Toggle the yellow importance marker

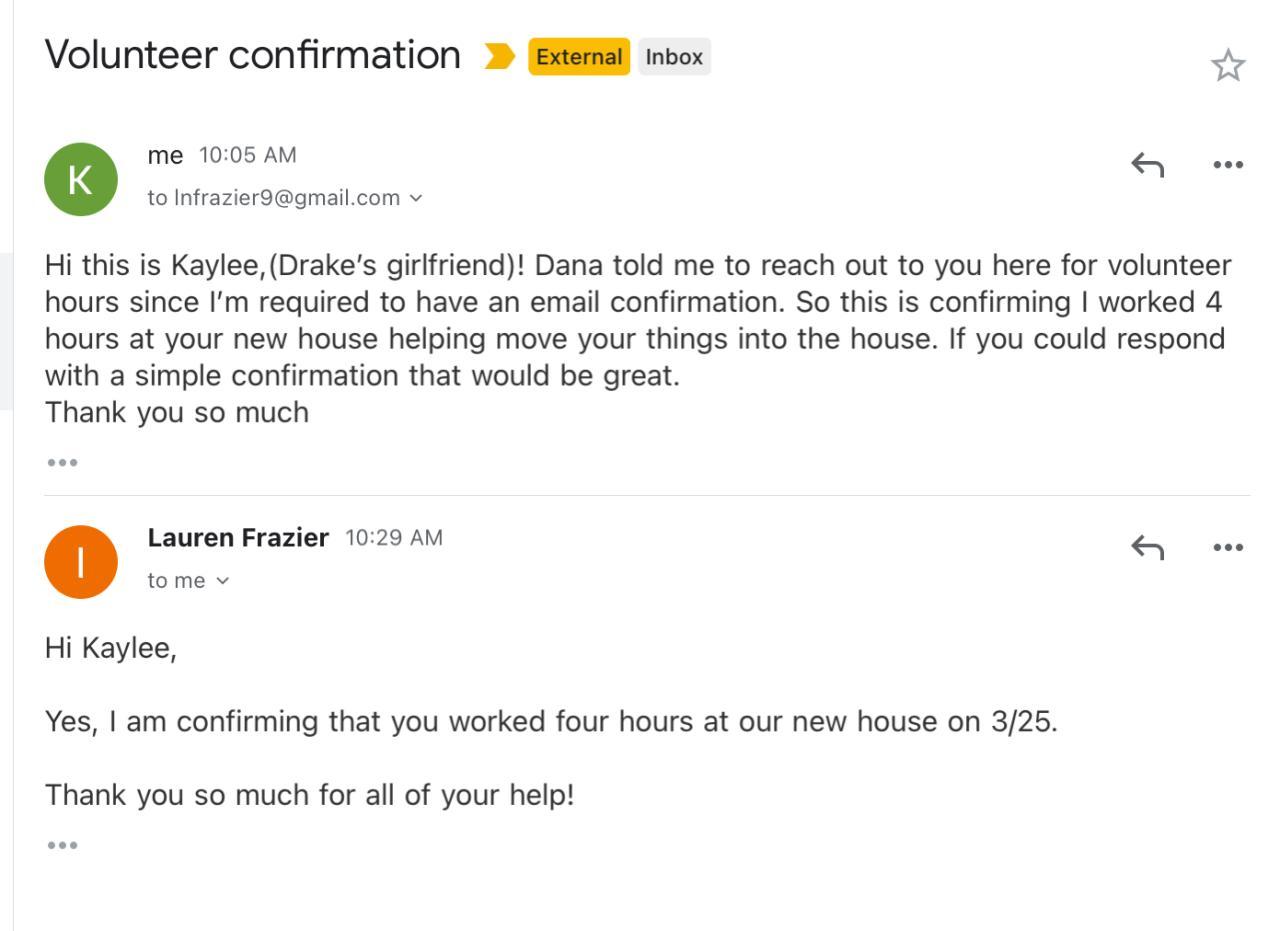click(499, 57)
